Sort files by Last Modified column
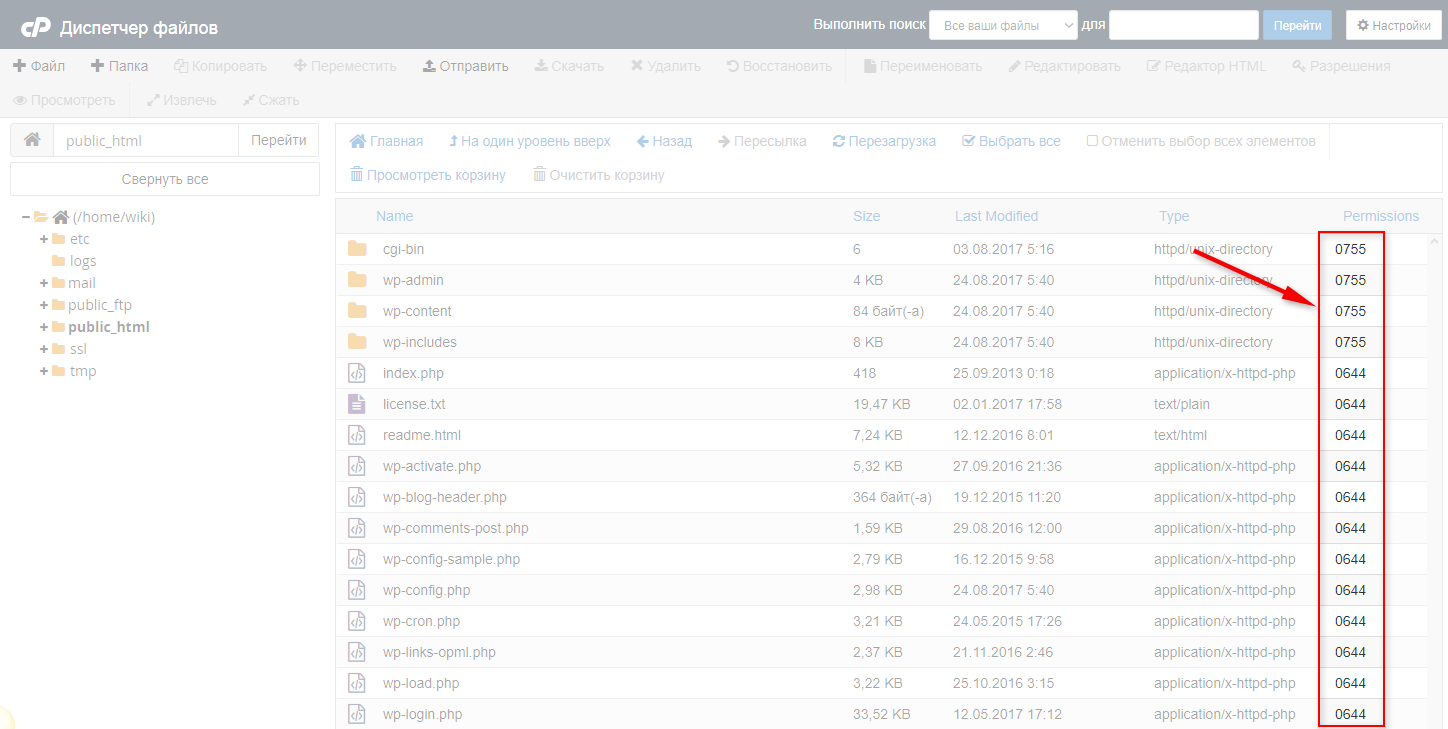Viewport: 1448px width, 729px height. (x=996, y=216)
